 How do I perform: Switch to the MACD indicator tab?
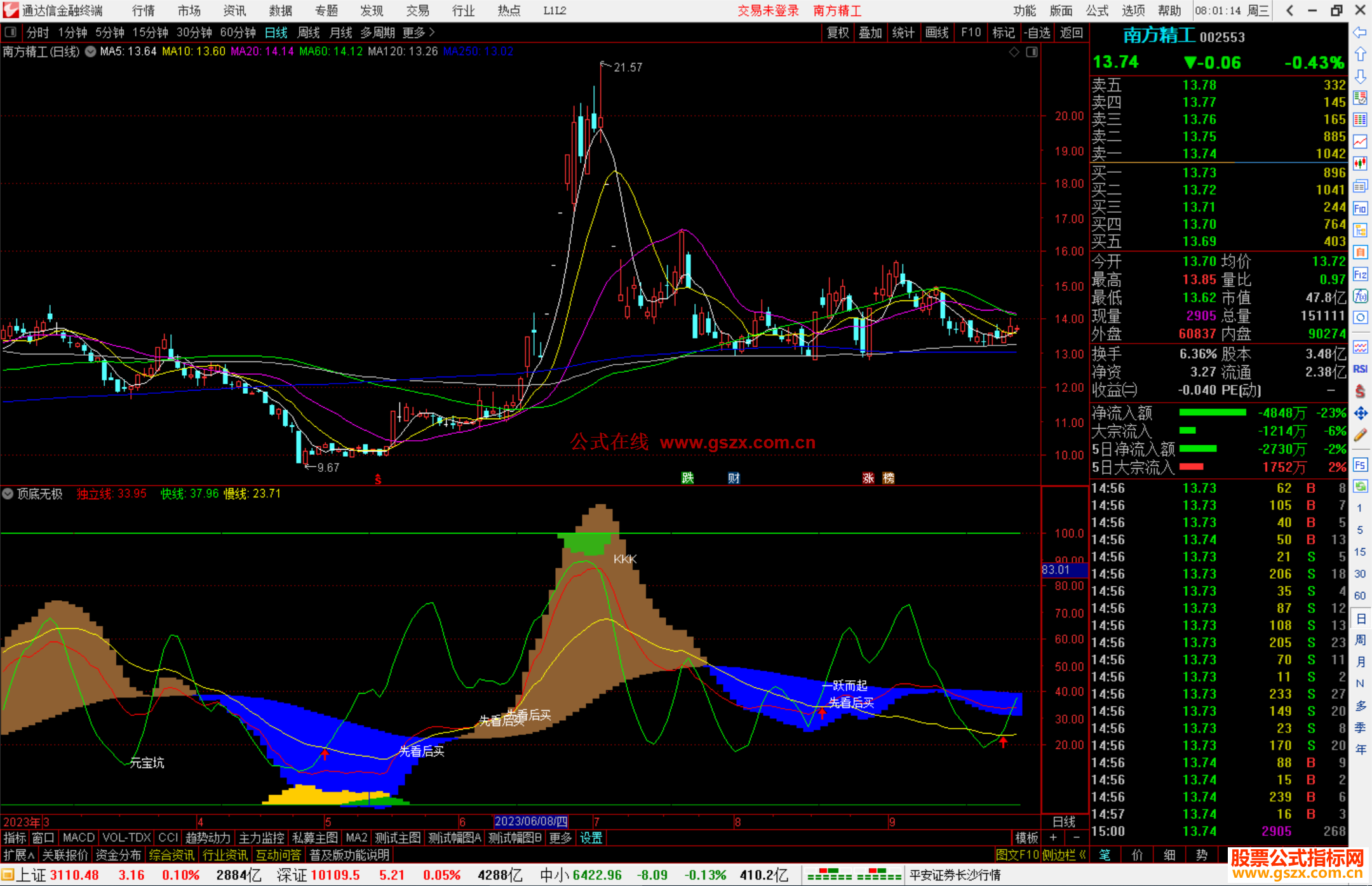click(79, 838)
